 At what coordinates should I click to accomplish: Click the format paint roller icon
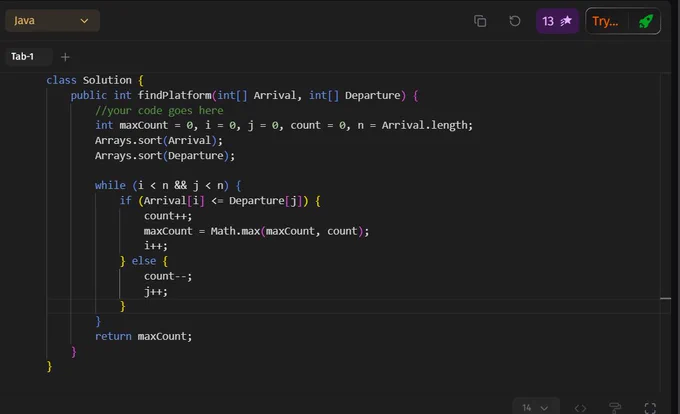(615, 407)
